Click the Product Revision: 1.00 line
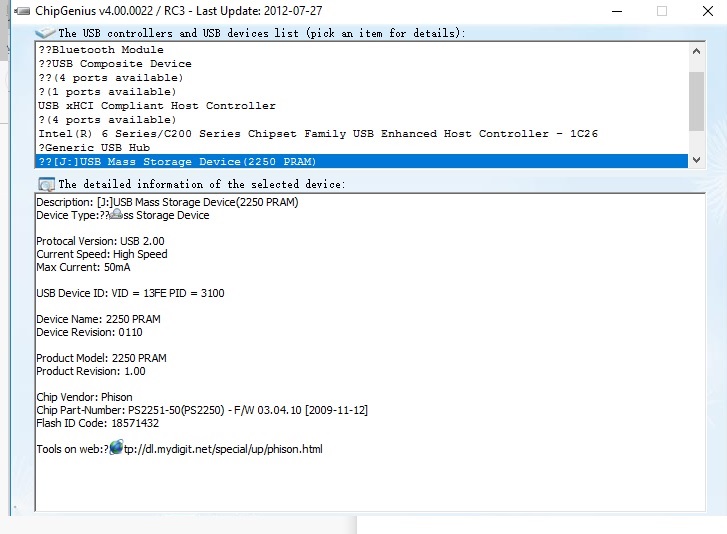The image size is (727, 534). pos(91,371)
